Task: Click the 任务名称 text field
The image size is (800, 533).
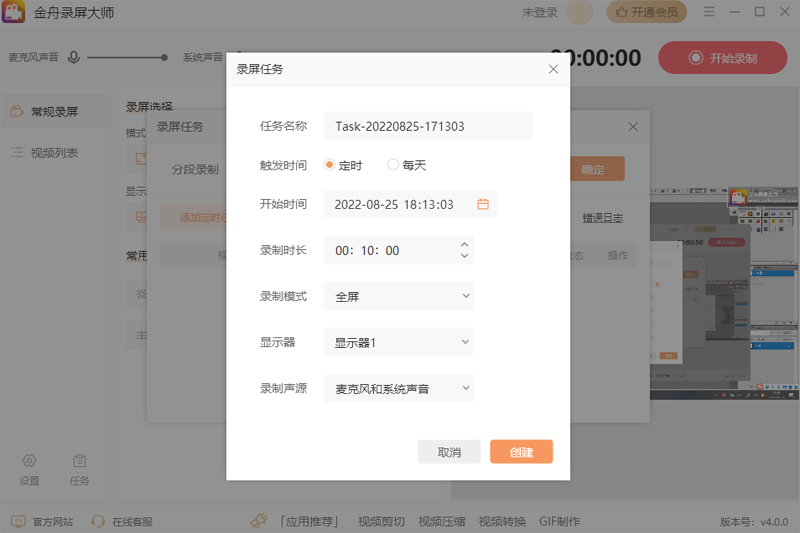Action: click(428, 127)
